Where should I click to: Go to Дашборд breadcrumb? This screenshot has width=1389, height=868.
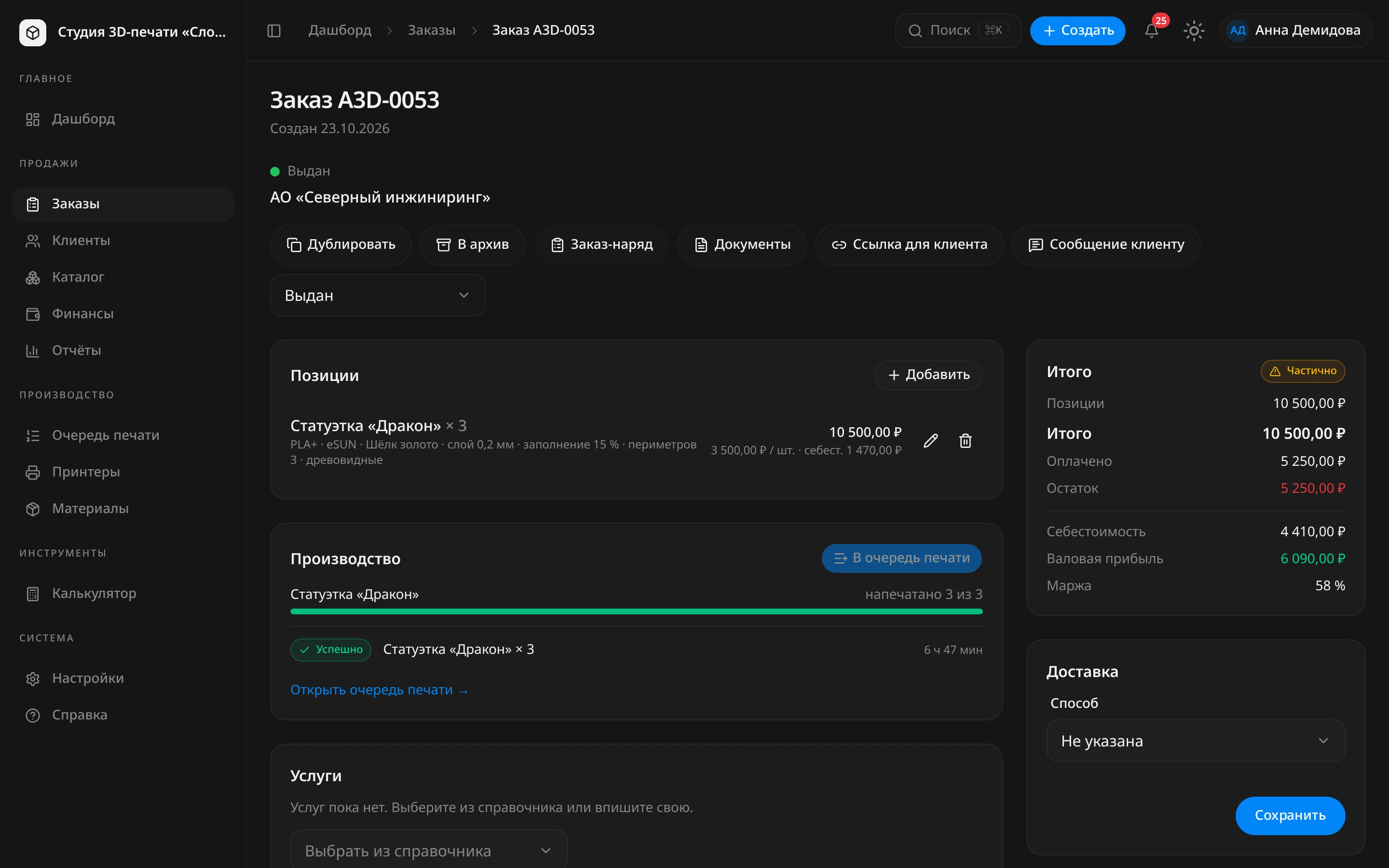[340, 30]
